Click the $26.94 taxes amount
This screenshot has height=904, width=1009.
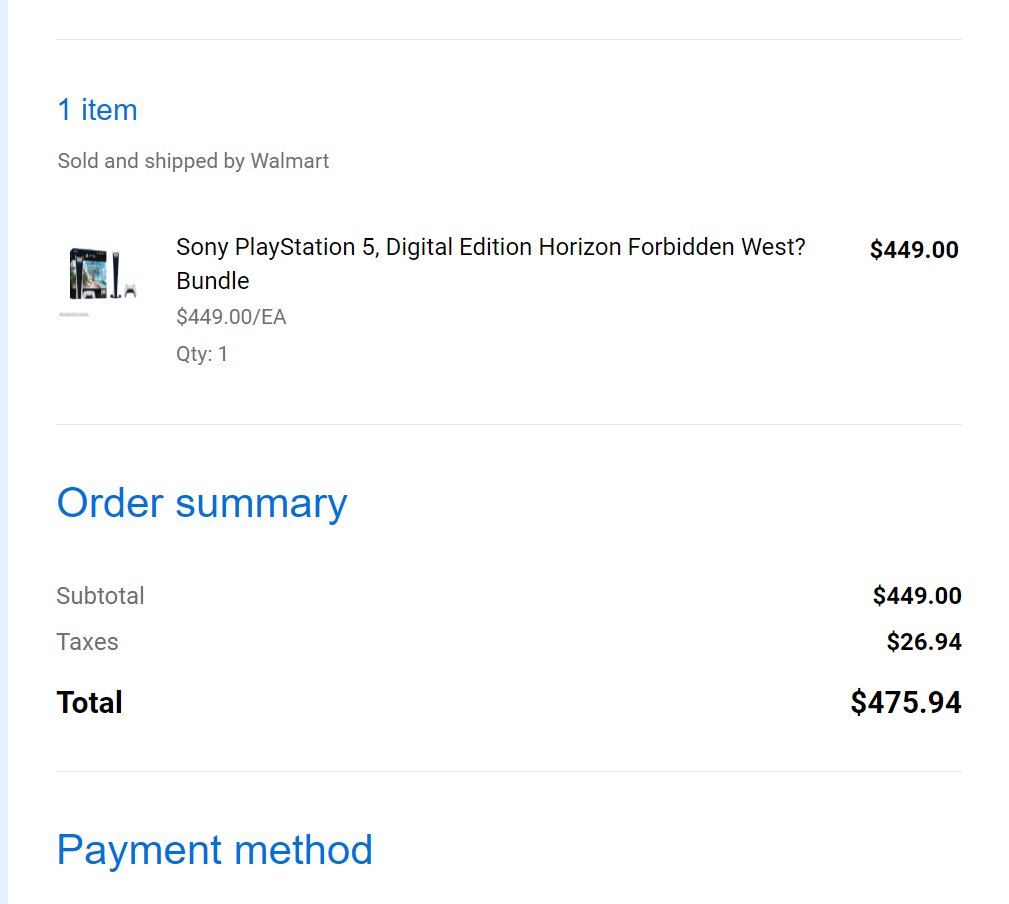tap(923, 642)
